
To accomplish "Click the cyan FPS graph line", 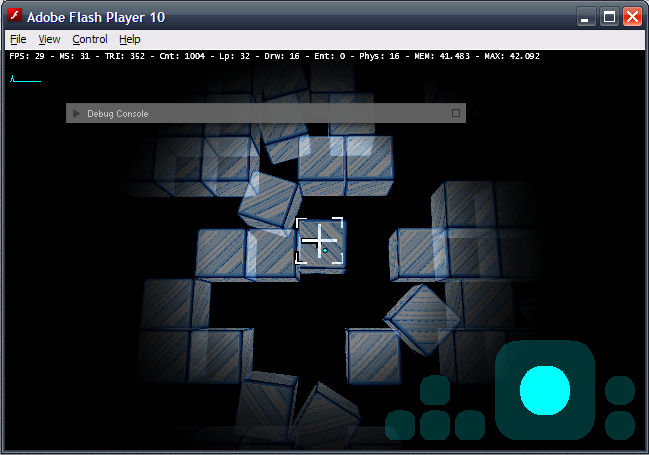I will [25, 79].
